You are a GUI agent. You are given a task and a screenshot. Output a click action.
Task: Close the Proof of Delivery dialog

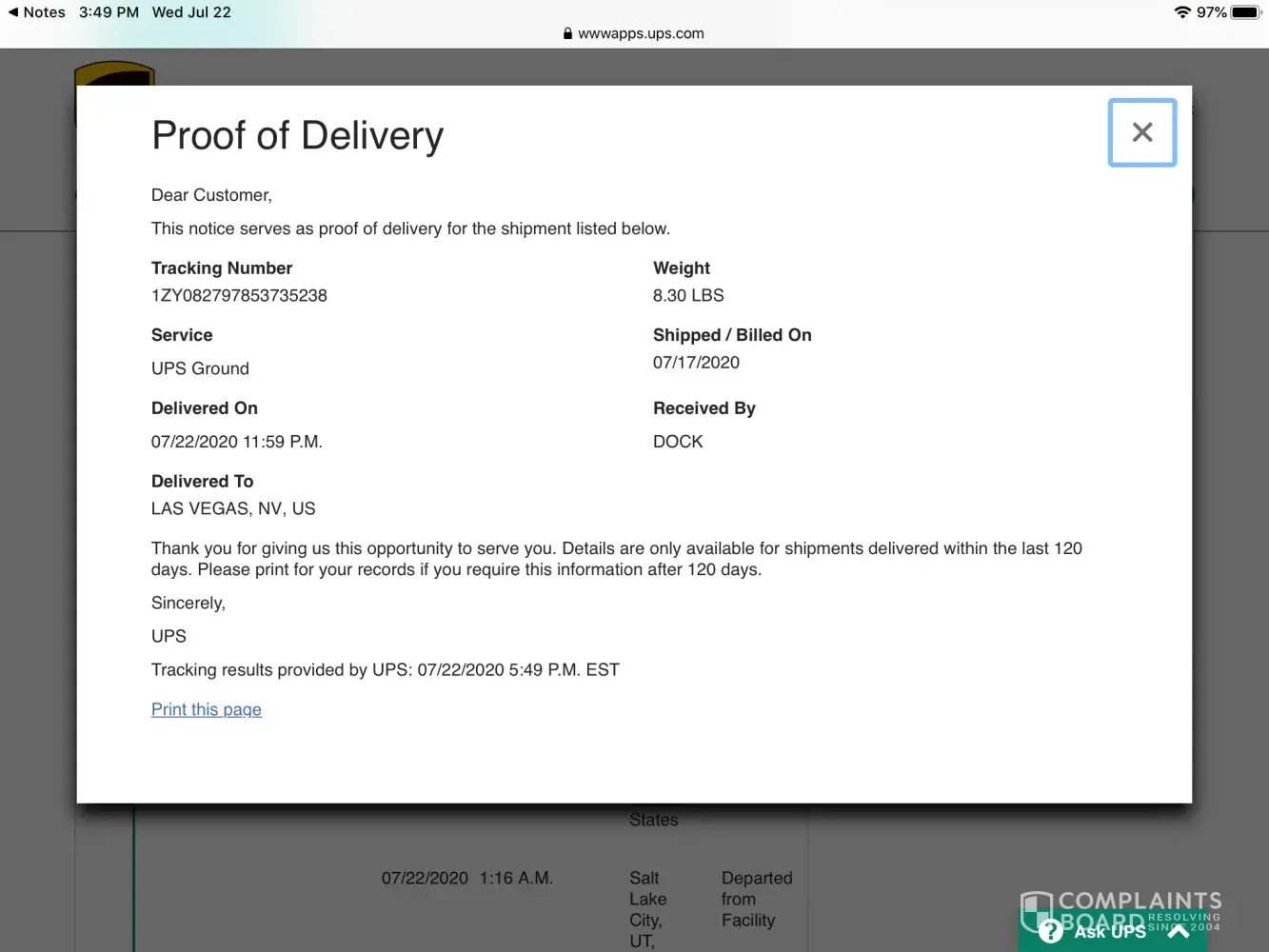[x=1142, y=132]
